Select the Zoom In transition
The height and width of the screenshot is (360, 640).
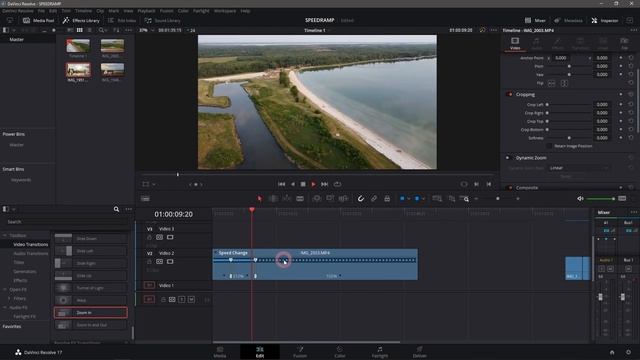point(91,313)
